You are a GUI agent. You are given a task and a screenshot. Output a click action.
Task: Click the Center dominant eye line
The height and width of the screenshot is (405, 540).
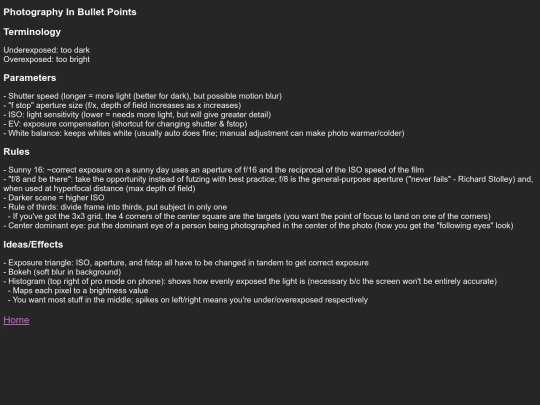(258, 226)
